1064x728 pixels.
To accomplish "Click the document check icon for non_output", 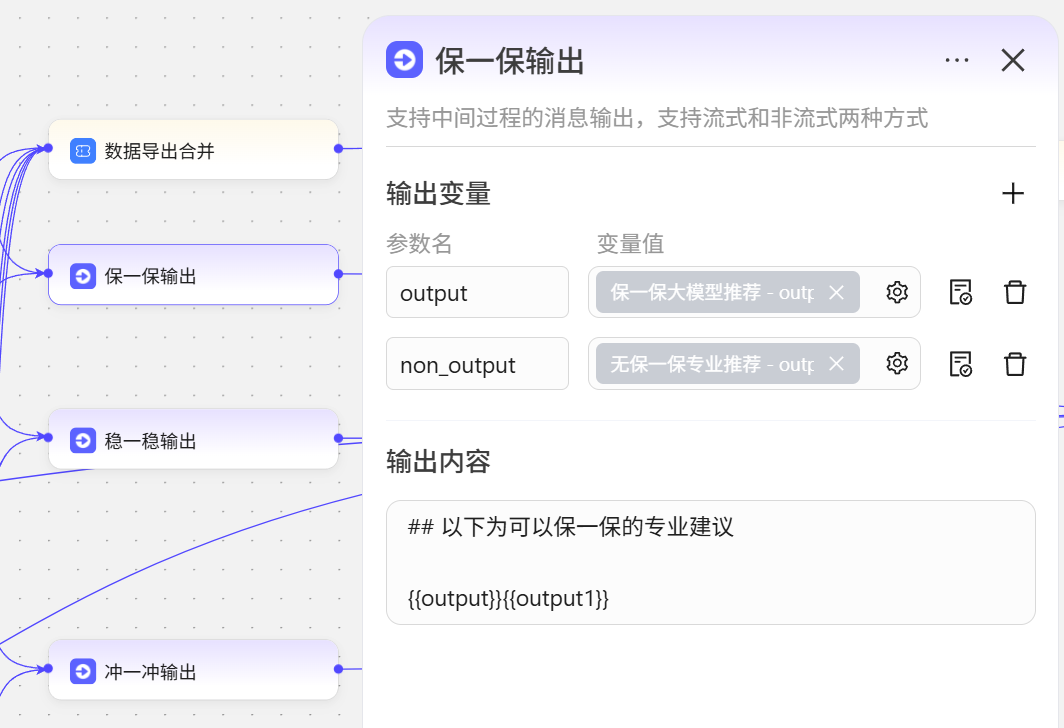I will [x=960, y=363].
